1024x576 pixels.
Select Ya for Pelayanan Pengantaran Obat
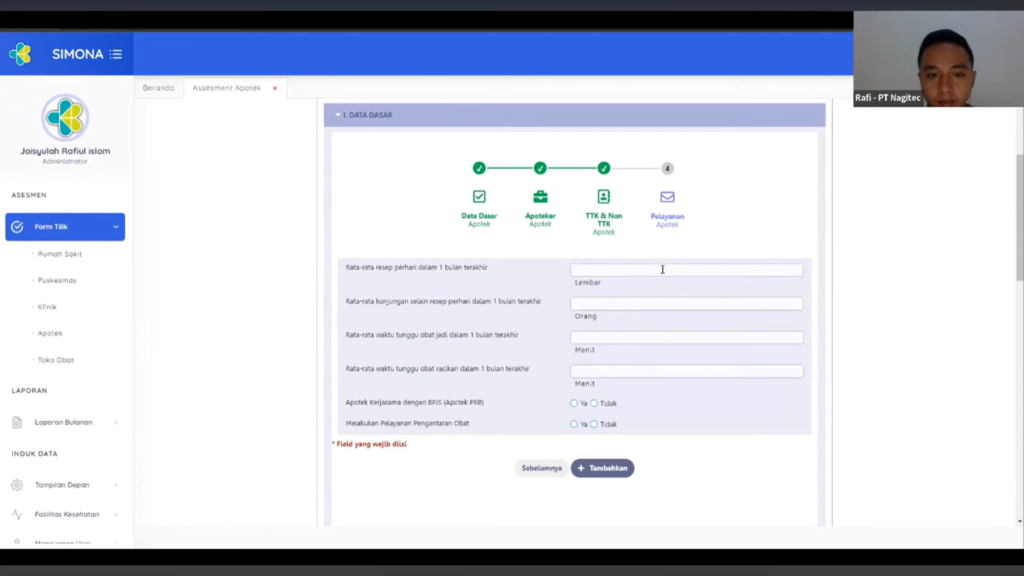[x=574, y=424]
